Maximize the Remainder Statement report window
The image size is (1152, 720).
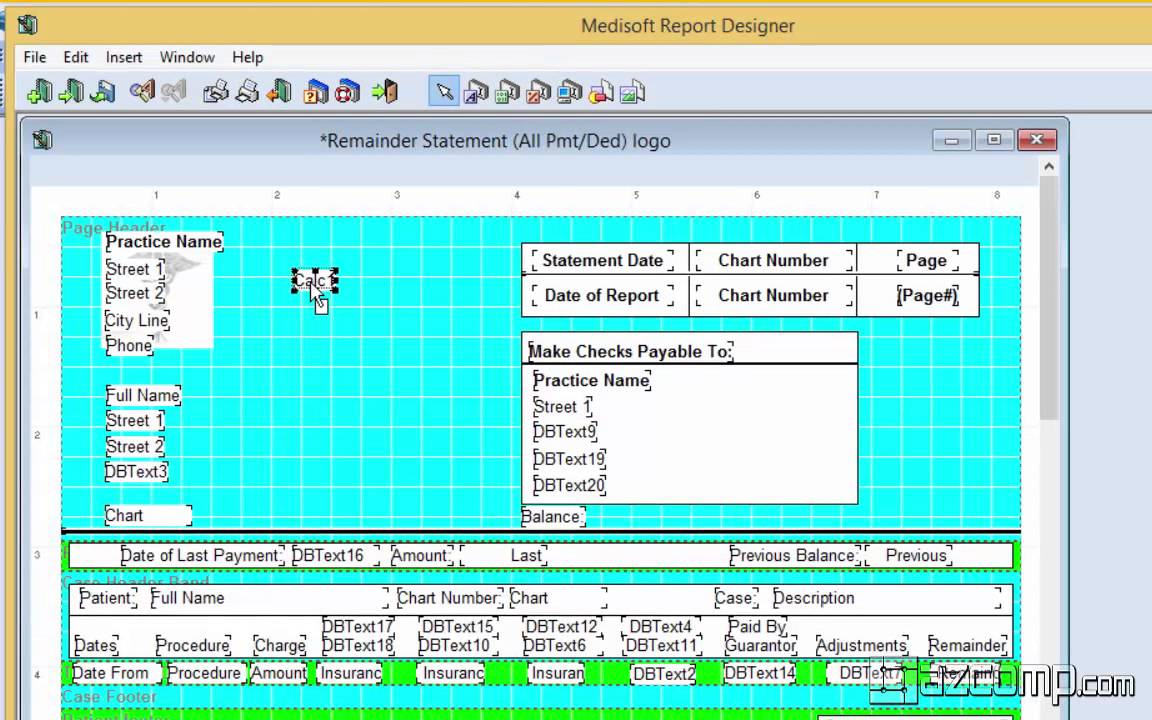994,140
